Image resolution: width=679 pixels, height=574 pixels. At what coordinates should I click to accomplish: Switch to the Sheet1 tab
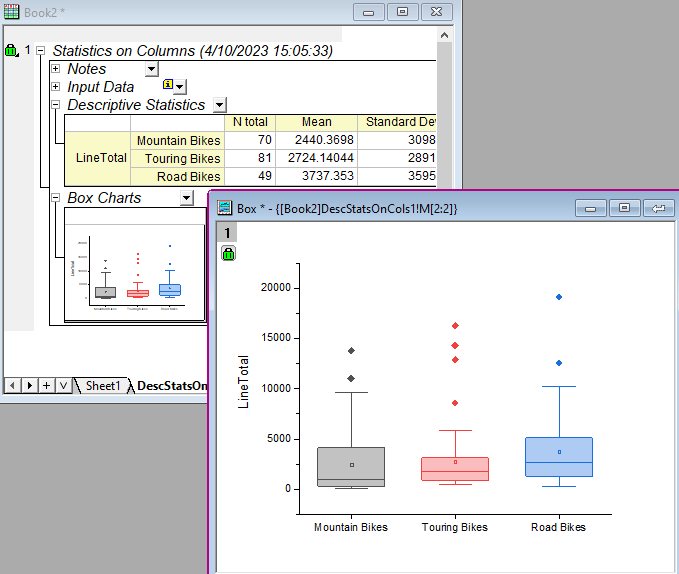tap(102, 385)
